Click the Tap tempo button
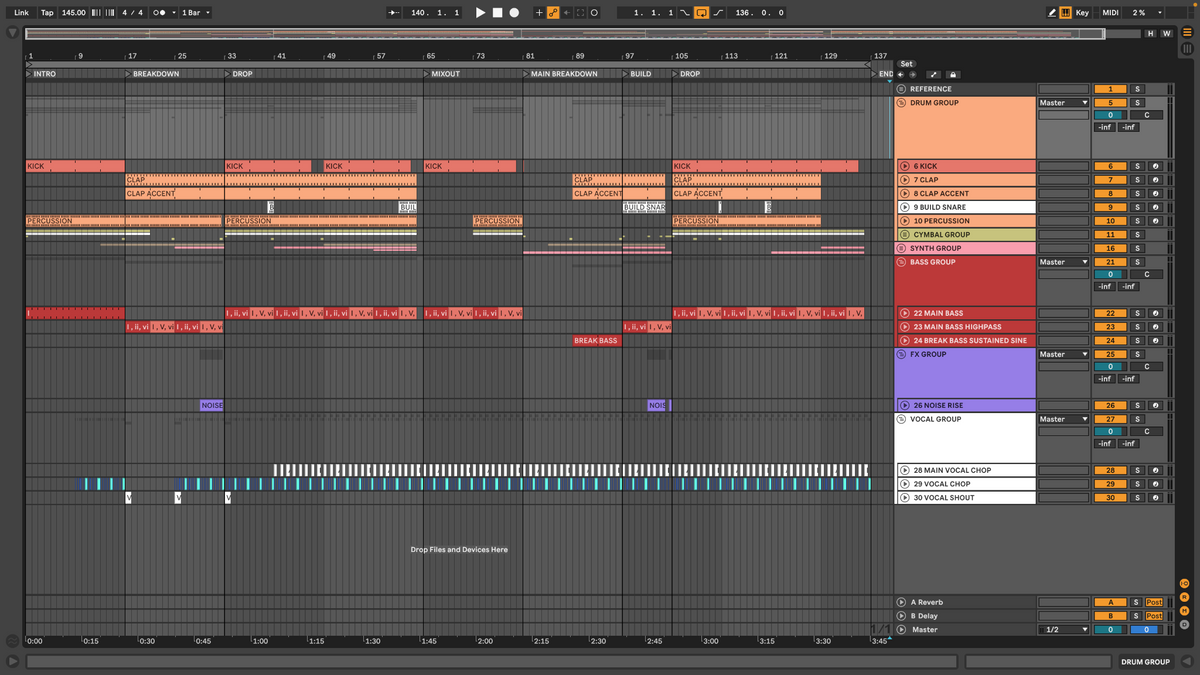 47,13
